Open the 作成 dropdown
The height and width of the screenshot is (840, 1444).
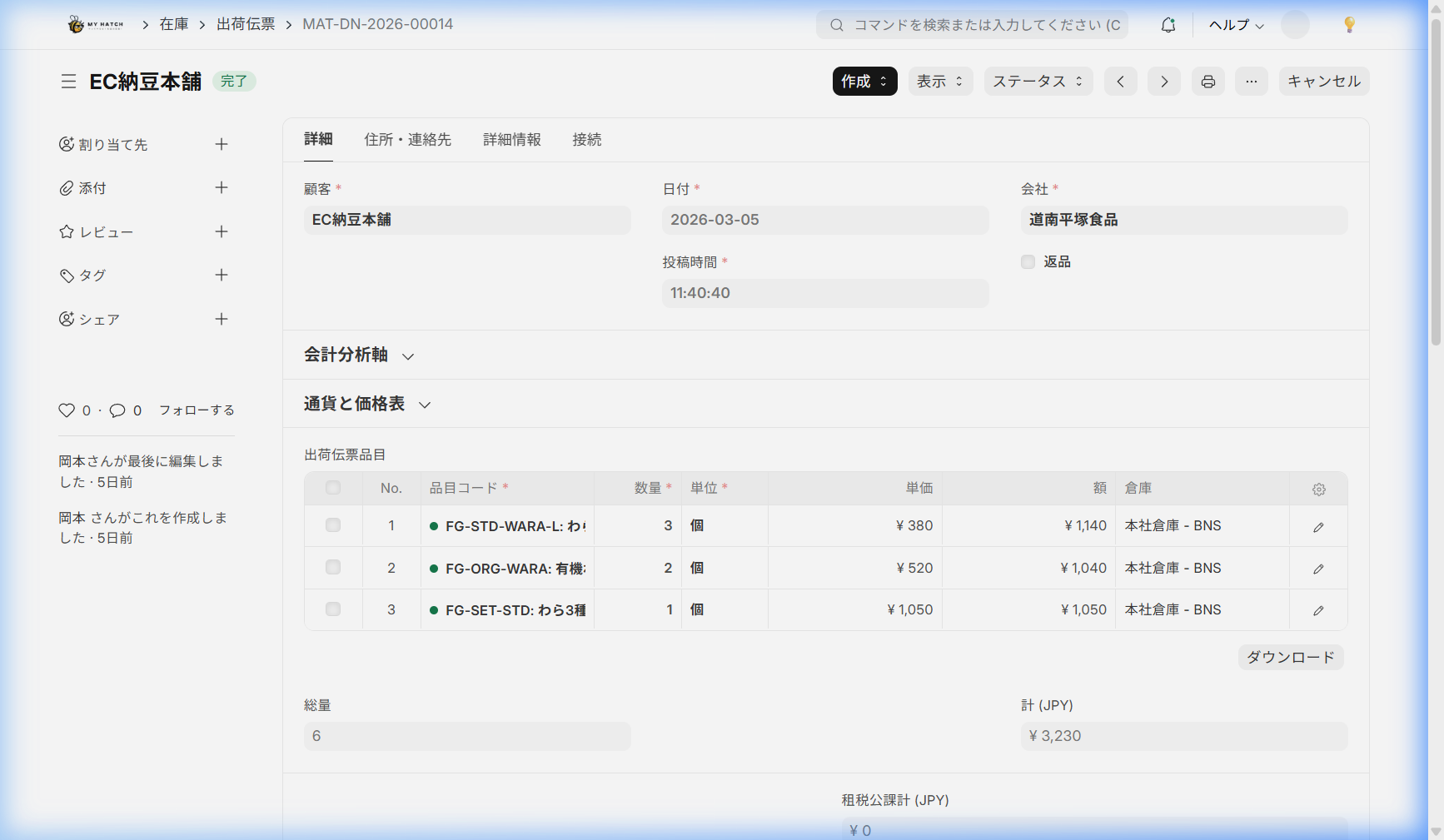point(864,82)
